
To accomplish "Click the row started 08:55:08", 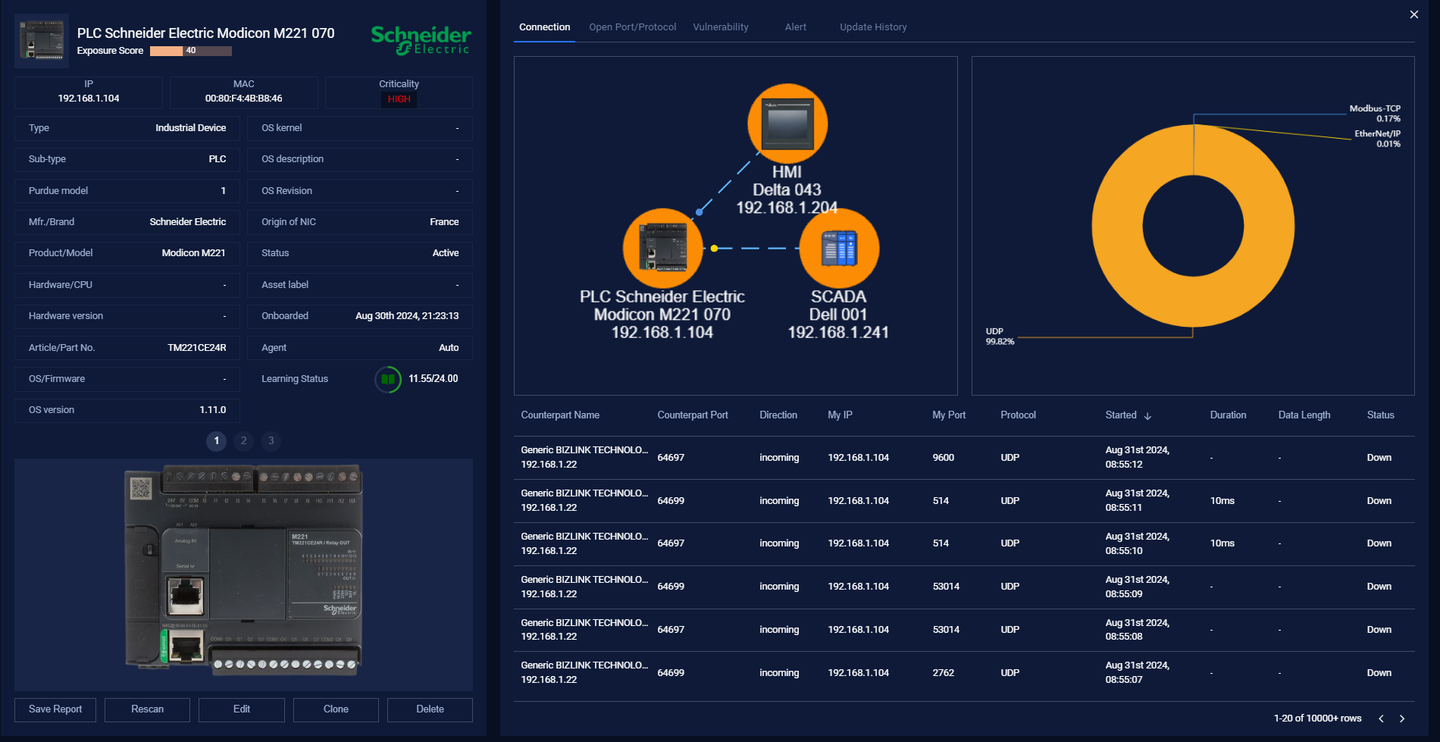I will point(964,630).
